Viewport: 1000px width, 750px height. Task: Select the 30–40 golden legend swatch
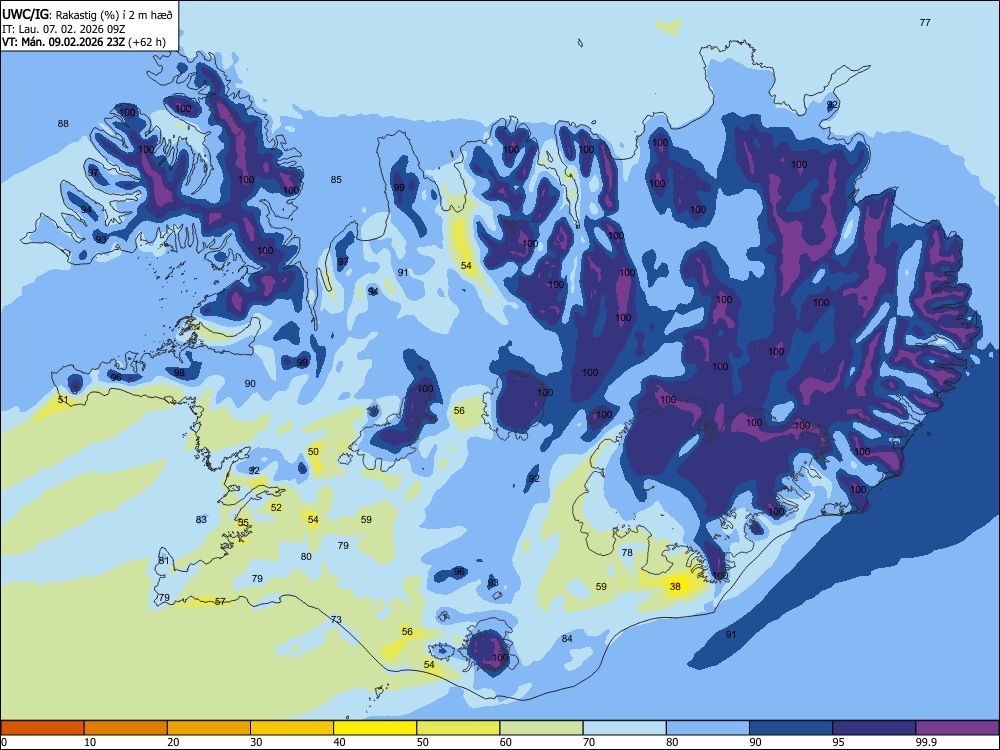pyautogui.click(x=292, y=728)
